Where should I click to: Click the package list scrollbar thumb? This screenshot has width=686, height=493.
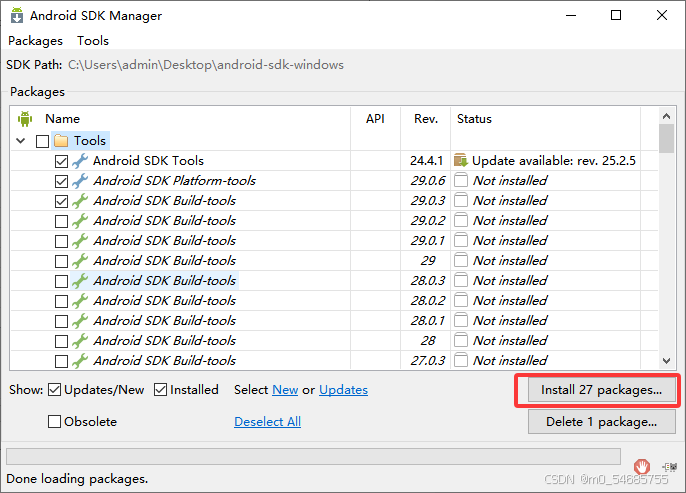pos(666,139)
